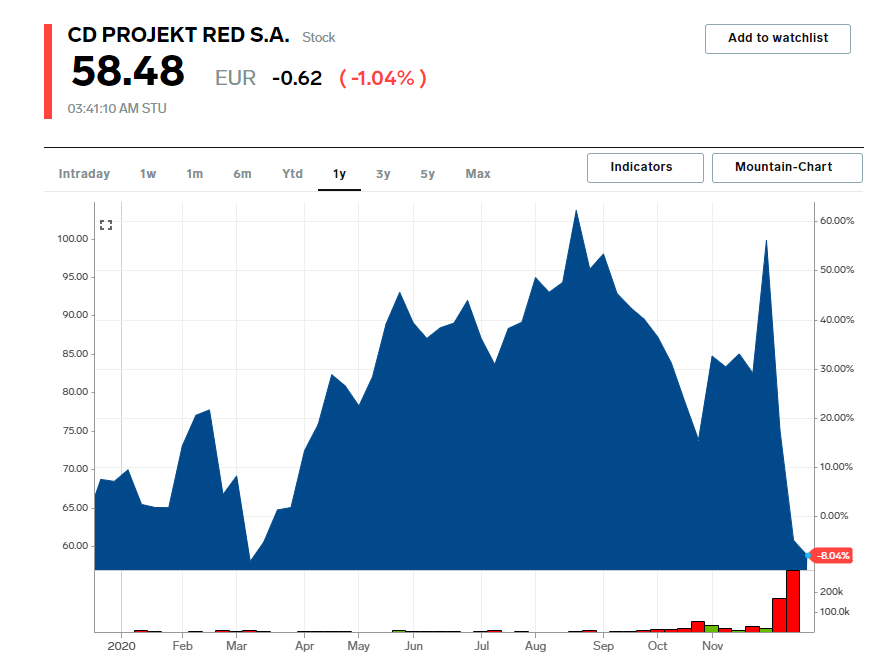Screen dimensions: 871x662
Task: Click the -8.04% current value marker
Action: pos(832,555)
